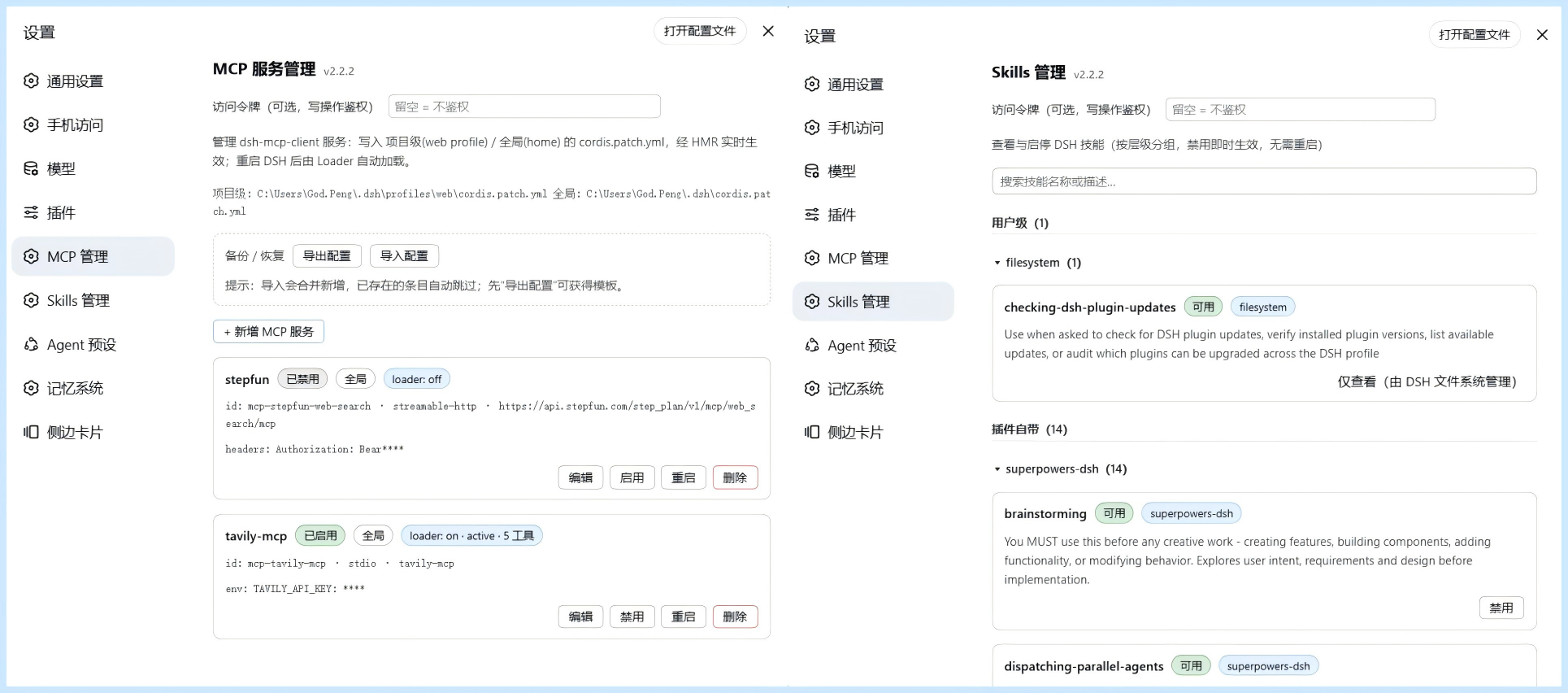Click 删除 for the stepfun service
The height and width of the screenshot is (693, 1568).
[x=735, y=477]
